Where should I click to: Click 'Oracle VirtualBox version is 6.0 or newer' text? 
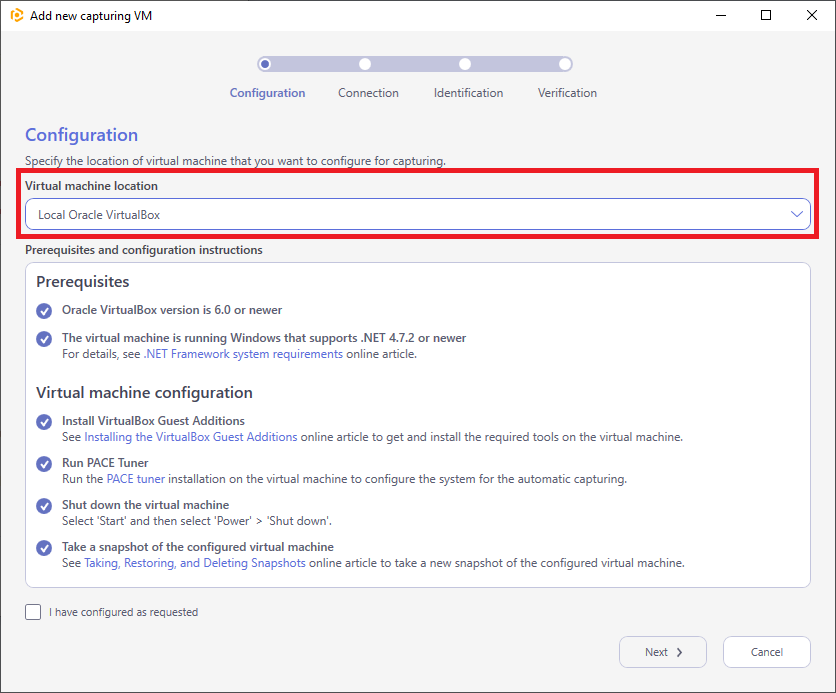pos(172,310)
